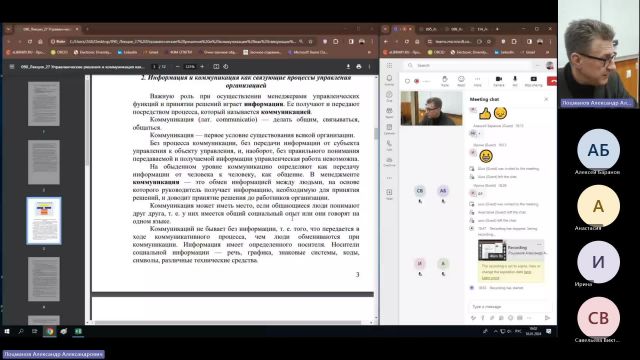
Task: Reload the PDF browser page
Action: pyautogui.click(x=30, y=42)
